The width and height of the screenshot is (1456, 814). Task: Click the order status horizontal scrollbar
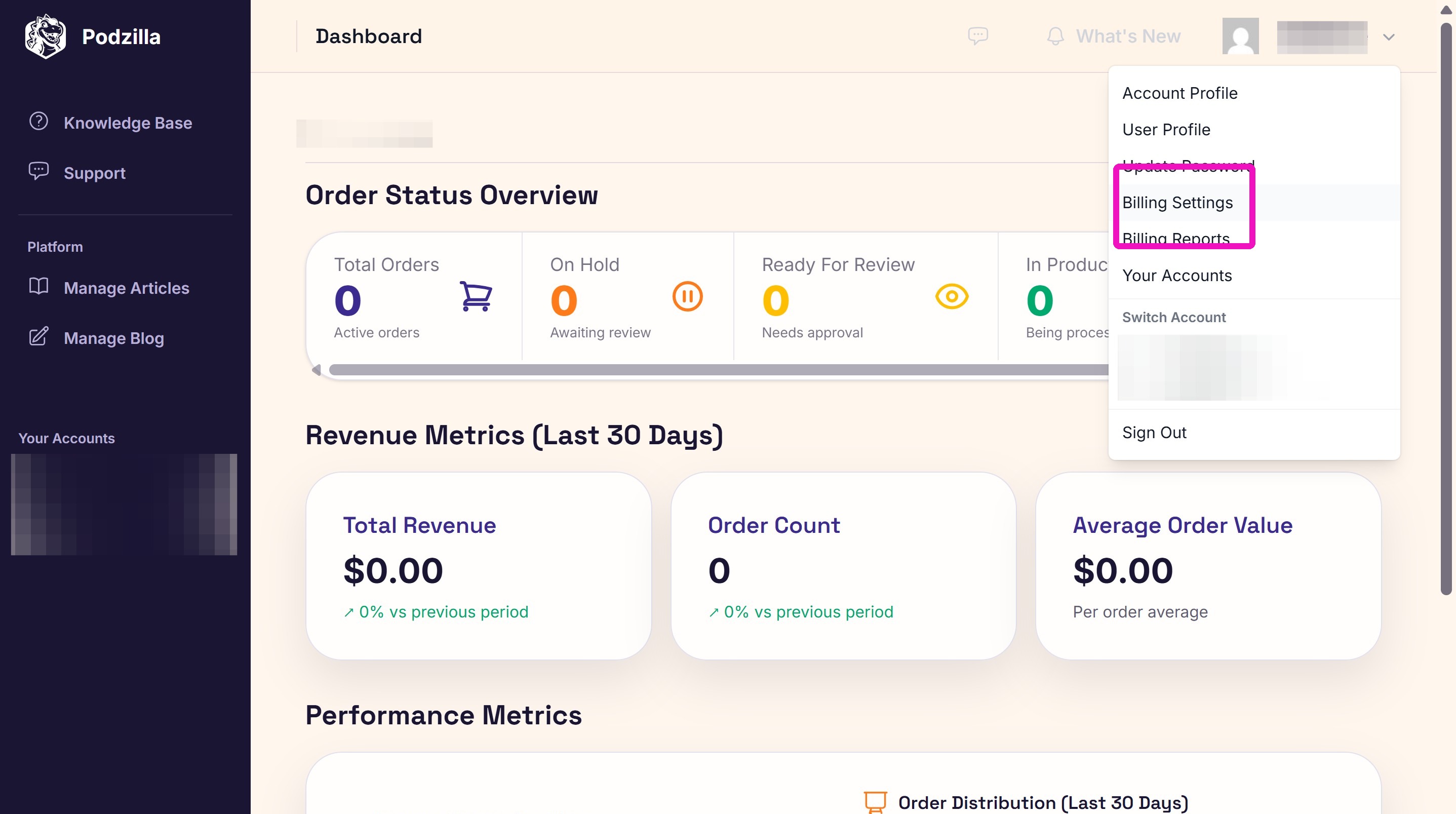719,370
